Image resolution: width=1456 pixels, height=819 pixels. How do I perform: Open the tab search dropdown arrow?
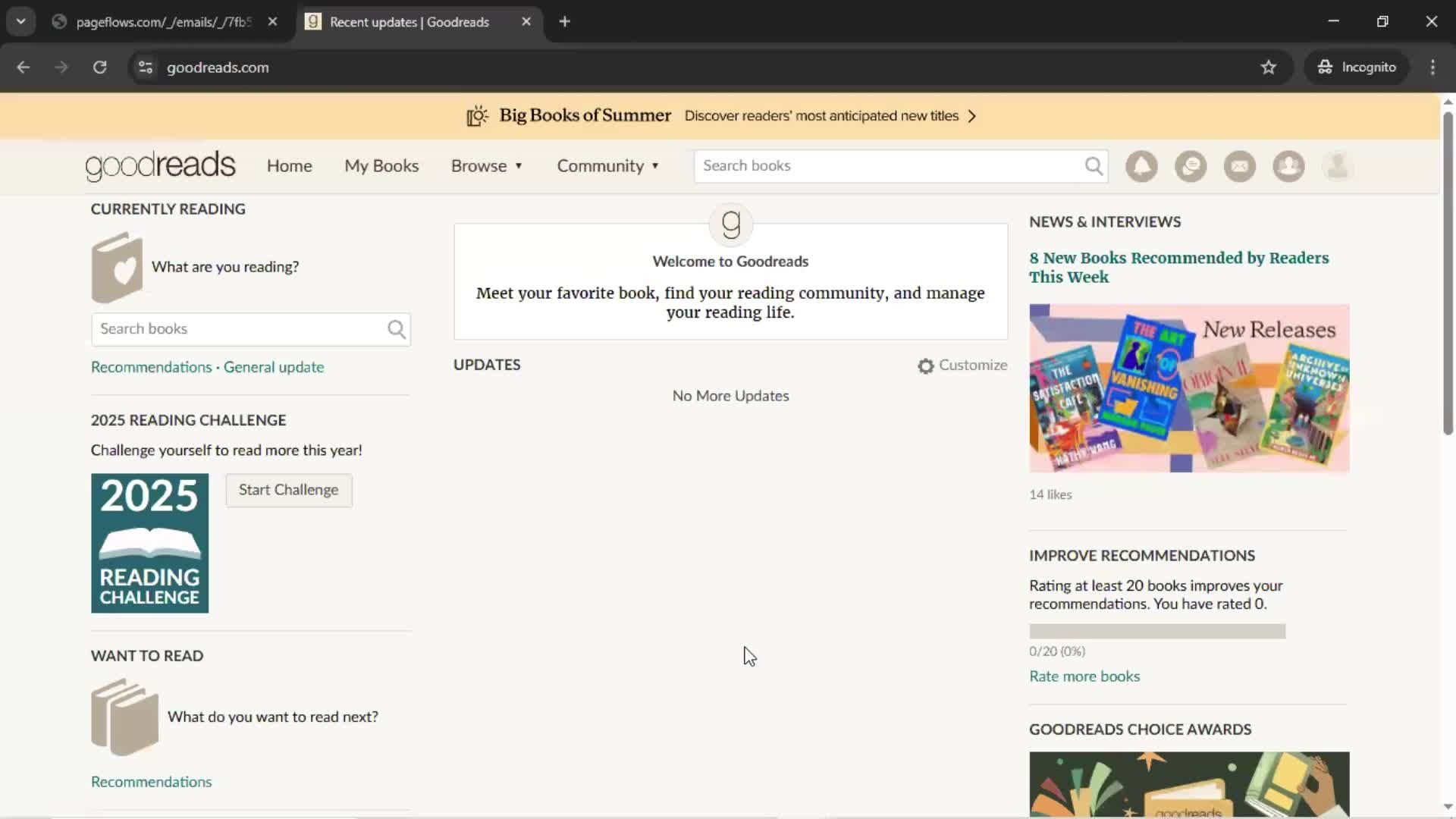point(21,22)
